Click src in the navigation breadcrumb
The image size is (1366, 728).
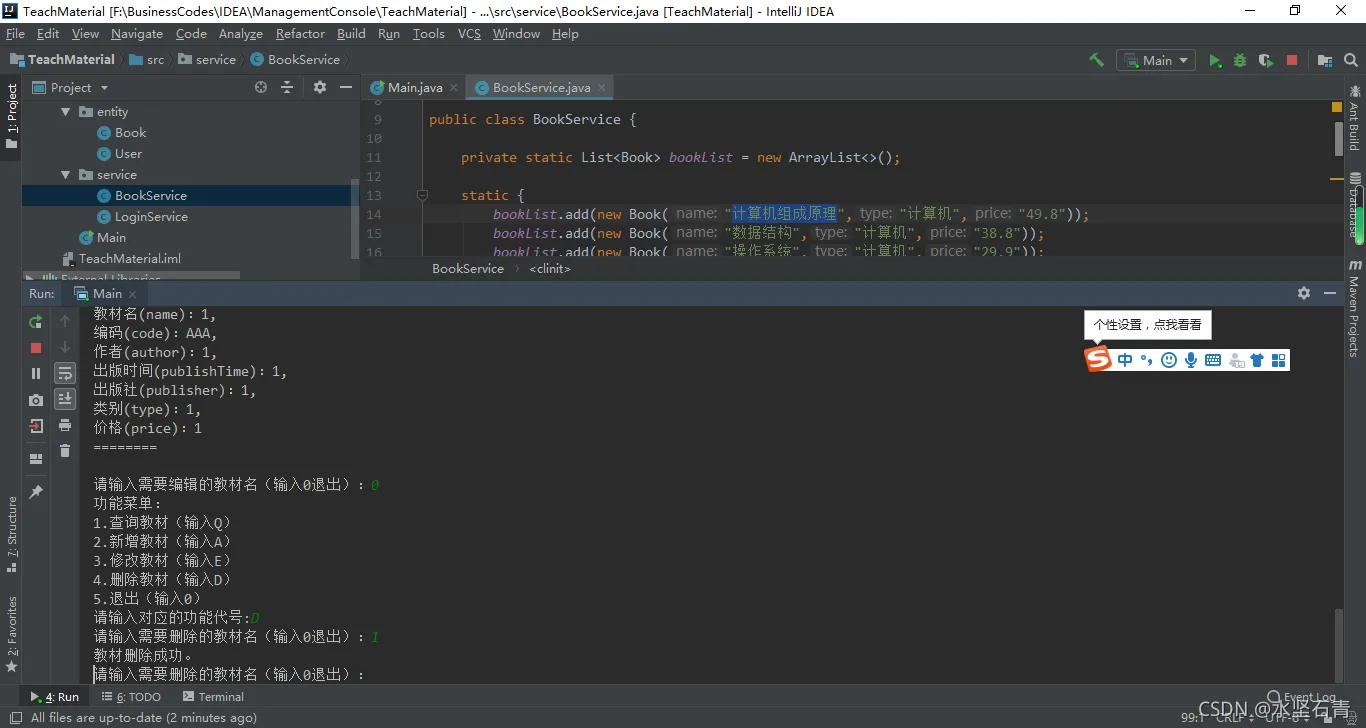coord(146,60)
